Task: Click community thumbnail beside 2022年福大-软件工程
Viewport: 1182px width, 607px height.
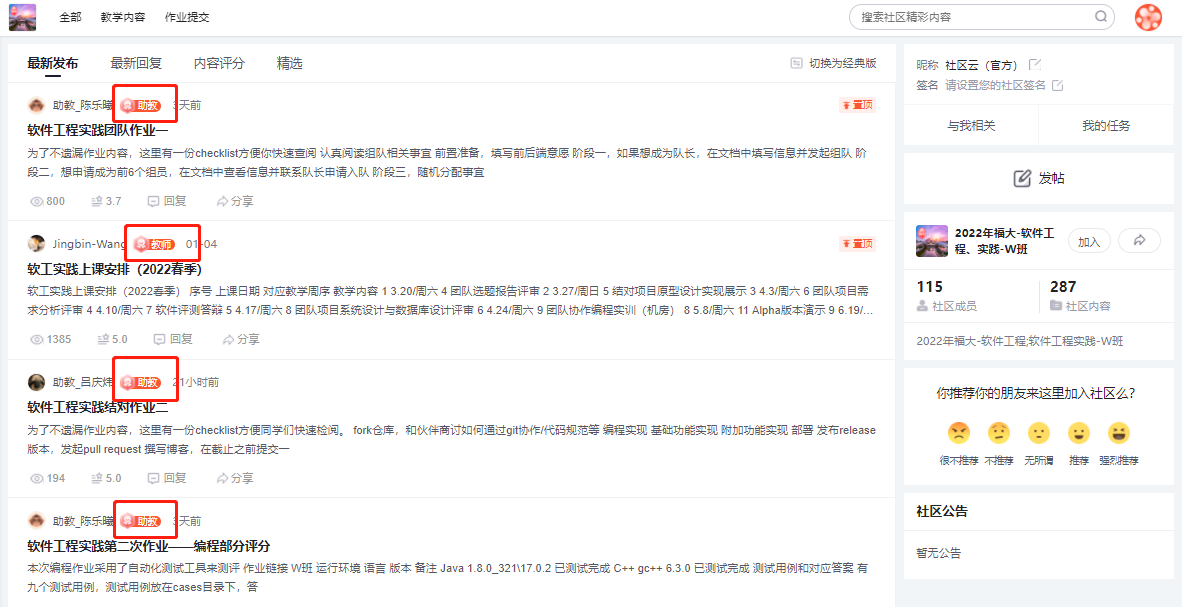Action: click(x=932, y=241)
